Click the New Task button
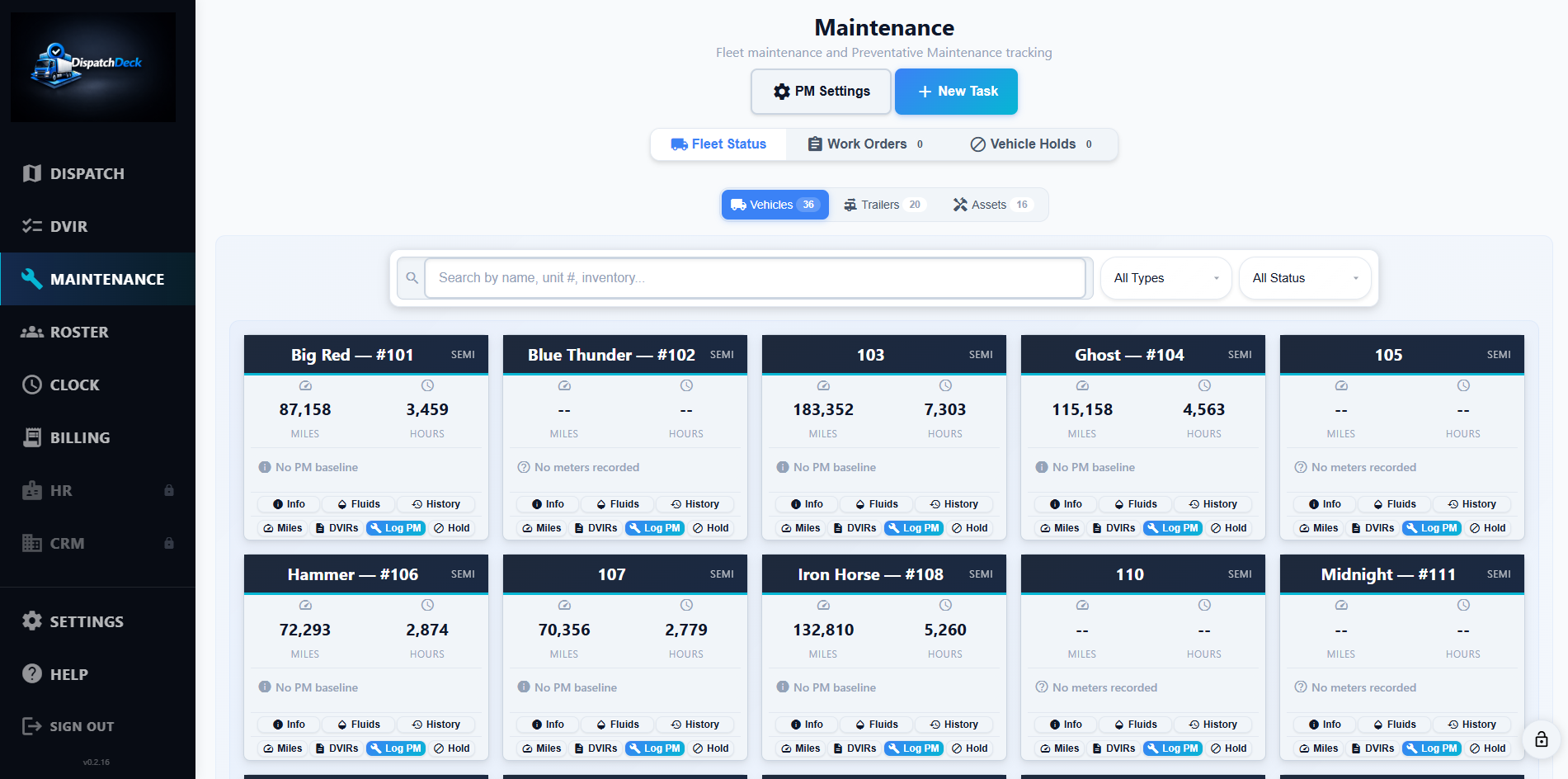 tap(956, 92)
